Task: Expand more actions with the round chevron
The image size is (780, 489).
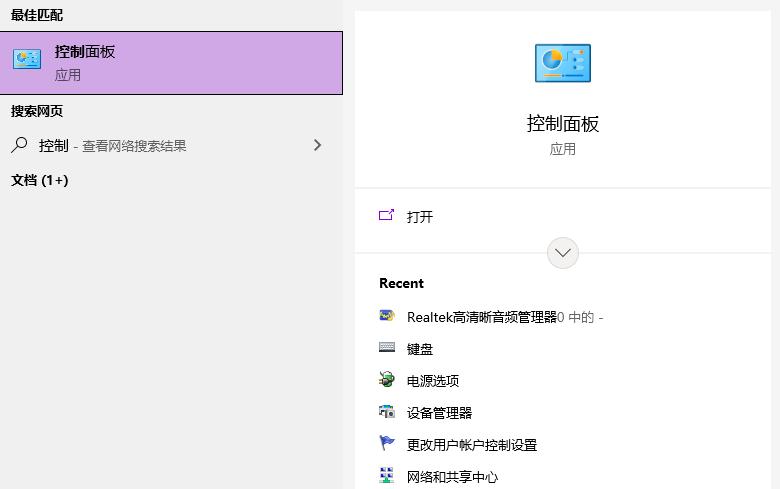Action: click(x=563, y=253)
